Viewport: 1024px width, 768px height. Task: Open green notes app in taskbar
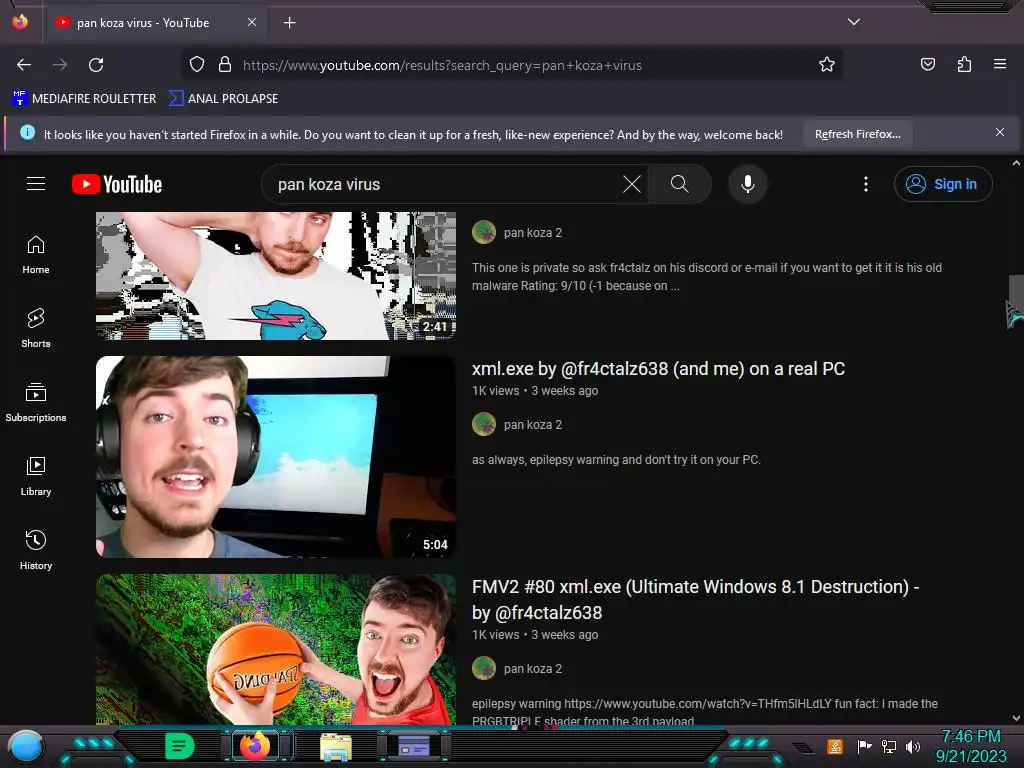click(x=179, y=746)
